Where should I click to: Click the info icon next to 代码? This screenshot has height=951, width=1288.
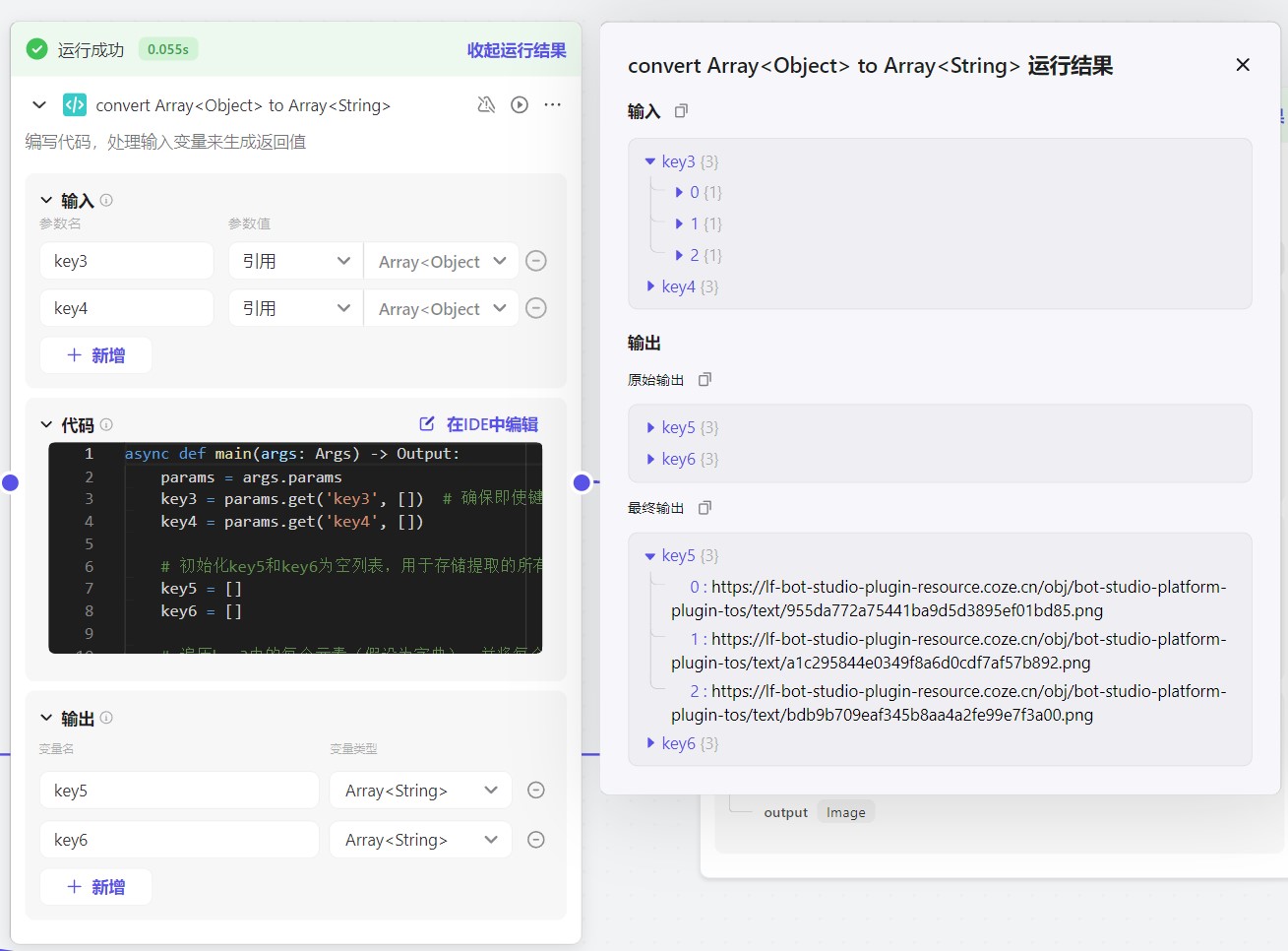click(x=106, y=424)
